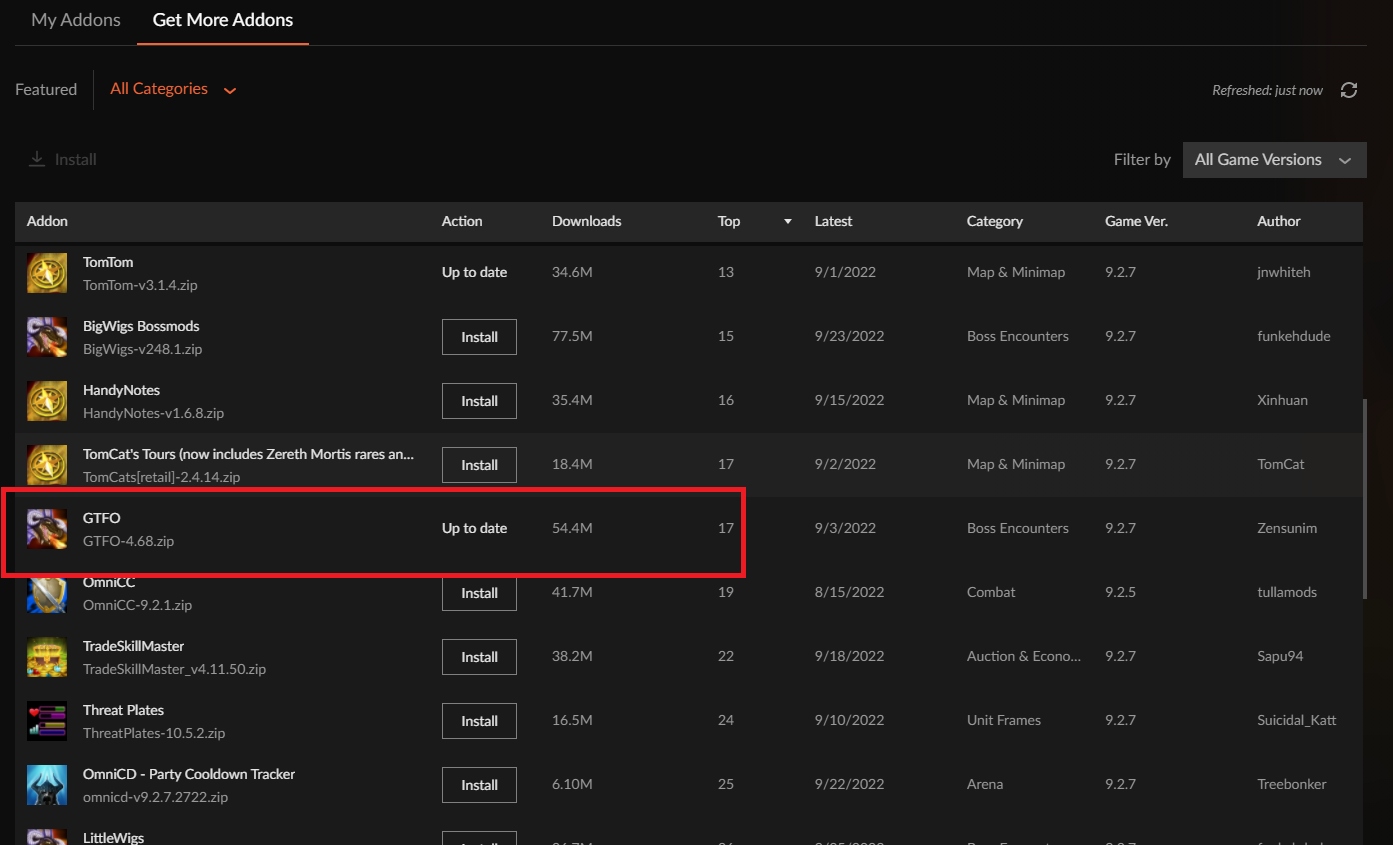Click Up to date status for TomTom
This screenshot has width=1393, height=845.
pos(474,272)
